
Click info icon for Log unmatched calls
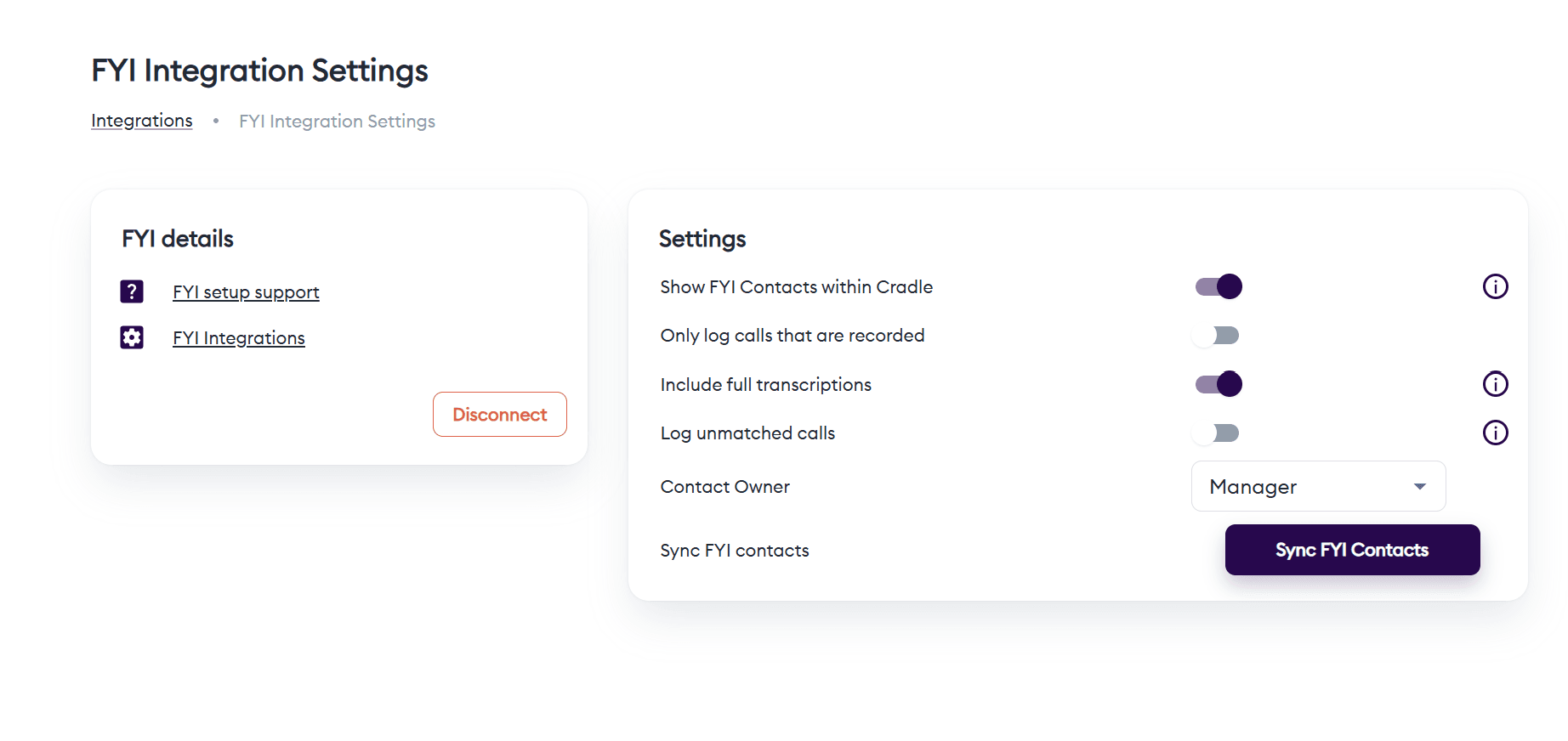point(1495,433)
